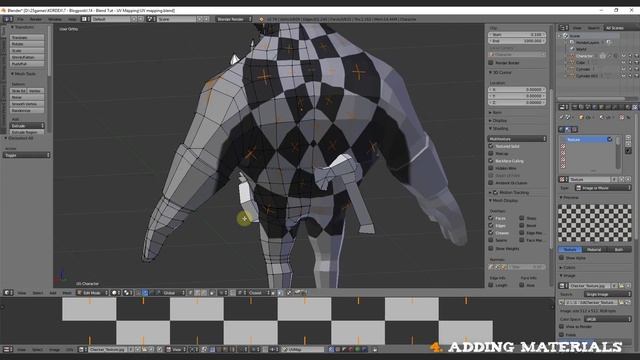Open Edit Mode dropdown
Viewport: 640px width, 360px height.
(93, 293)
